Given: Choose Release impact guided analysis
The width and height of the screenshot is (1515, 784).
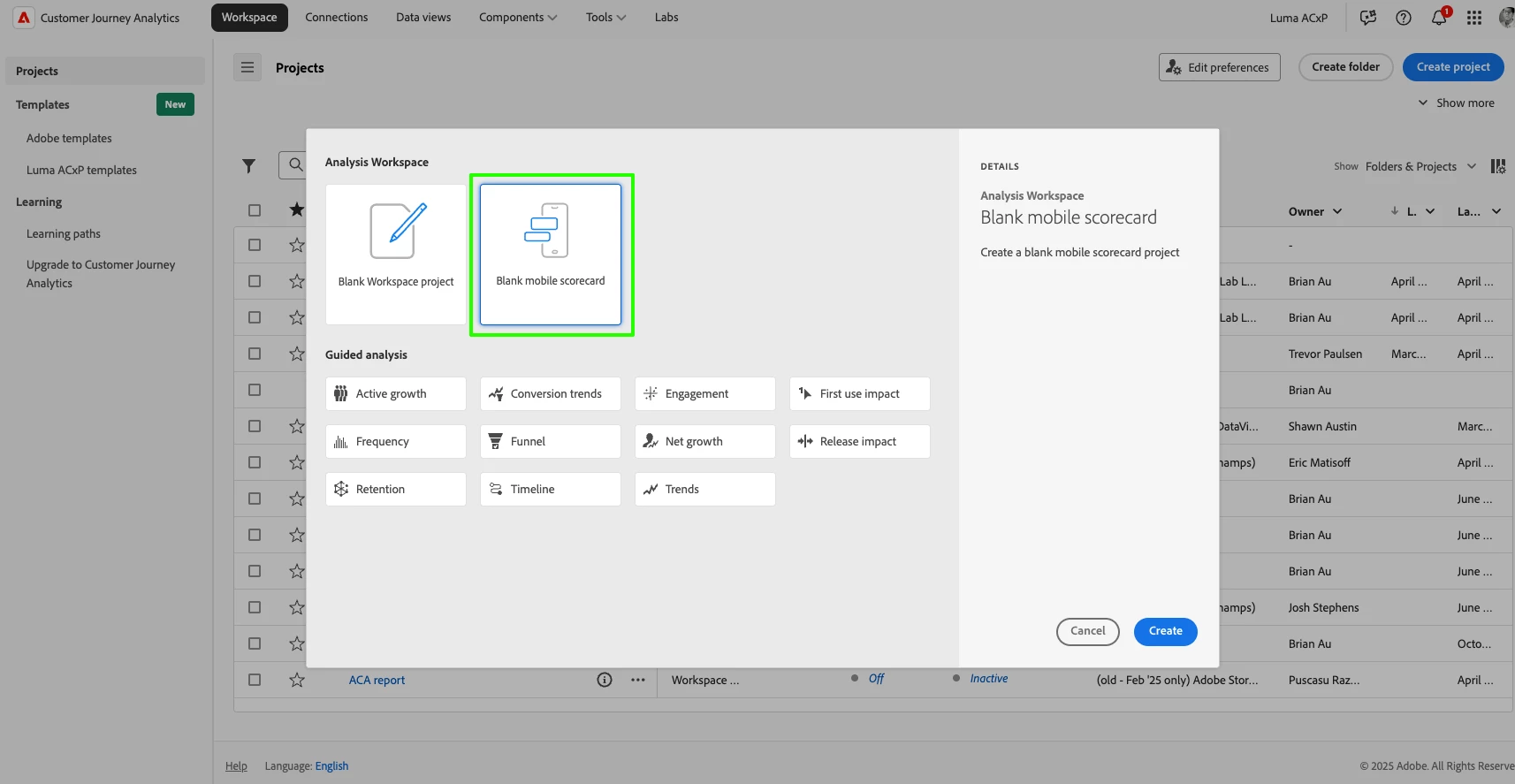Looking at the screenshot, I should [x=860, y=442].
